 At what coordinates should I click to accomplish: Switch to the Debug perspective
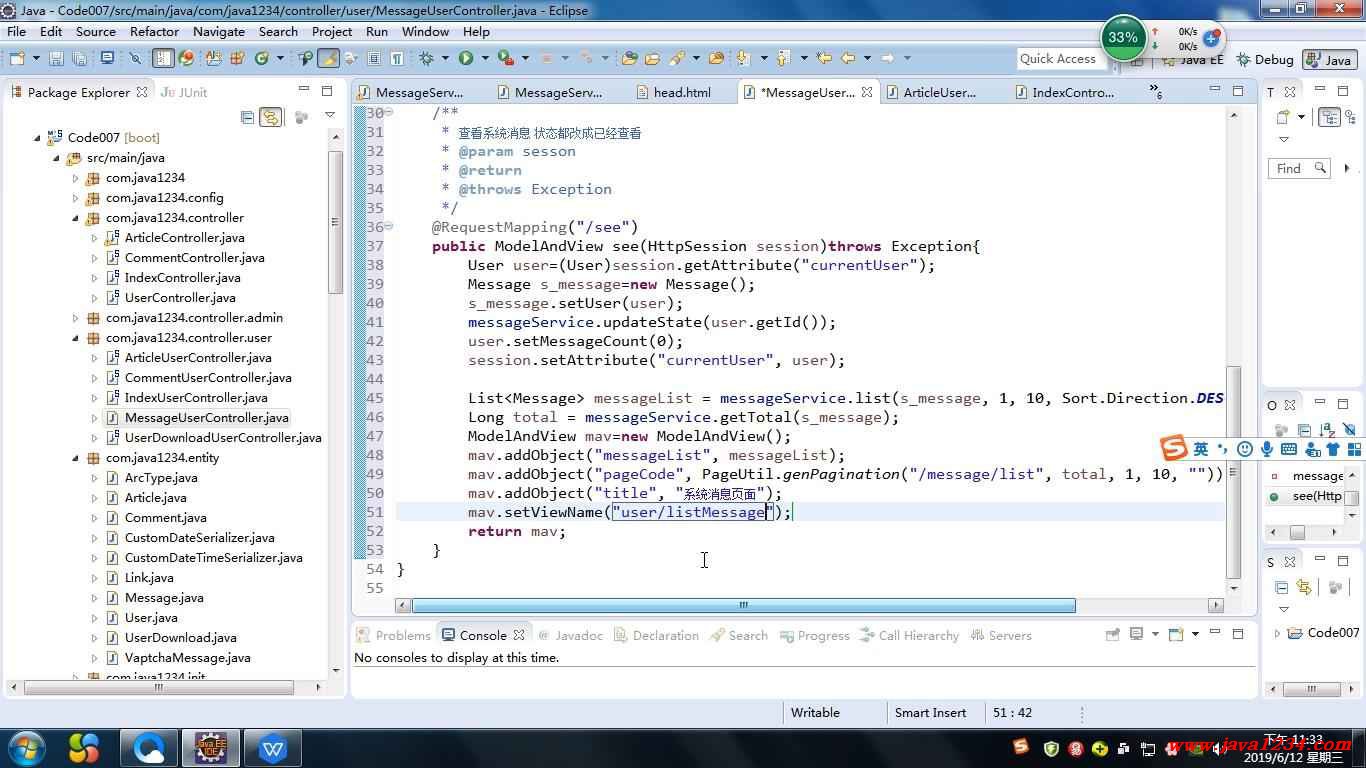(x=1264, y=59)
